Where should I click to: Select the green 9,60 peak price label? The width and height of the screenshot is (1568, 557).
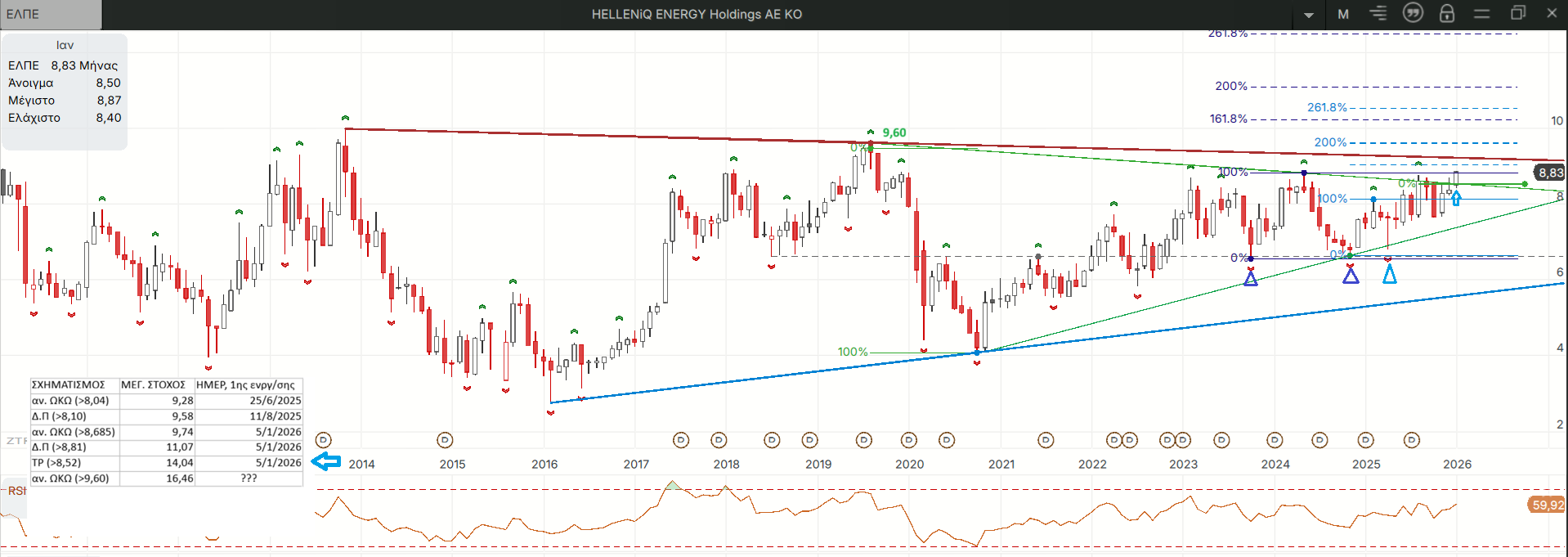coord(894,133)
